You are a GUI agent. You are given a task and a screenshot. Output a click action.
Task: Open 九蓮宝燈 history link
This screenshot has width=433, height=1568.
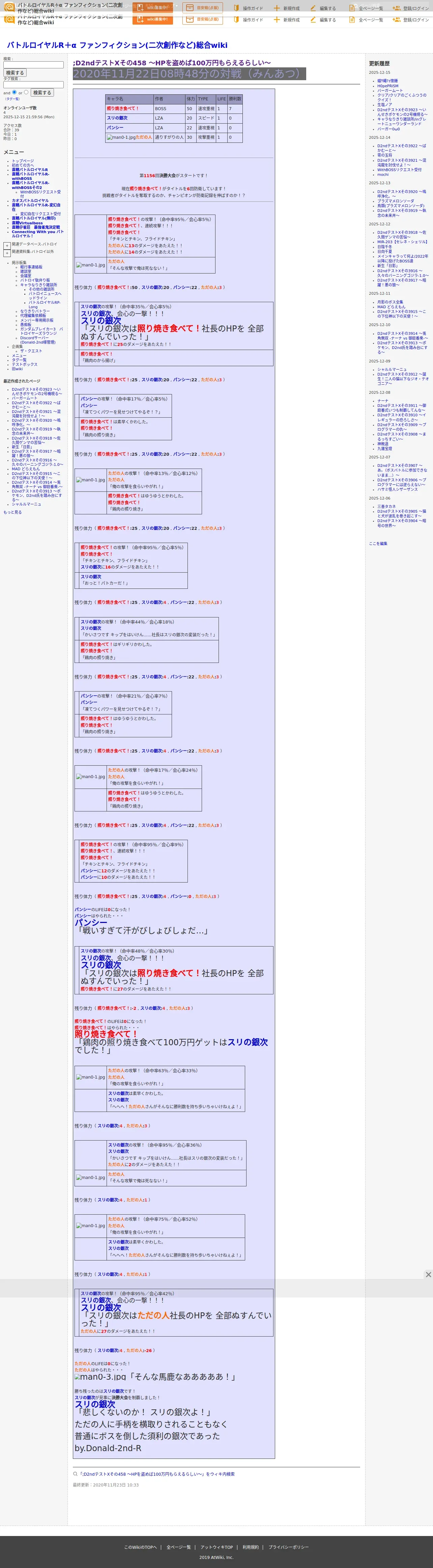point(384,449)
